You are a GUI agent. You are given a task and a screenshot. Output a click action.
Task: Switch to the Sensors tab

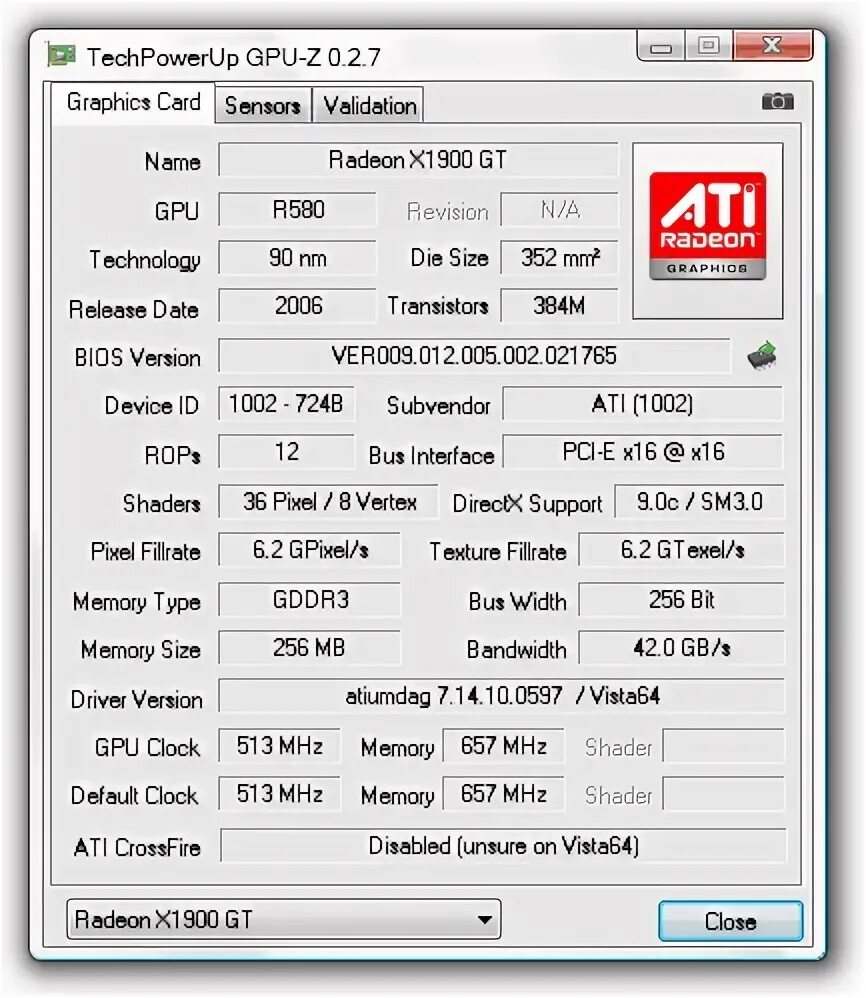263,105
